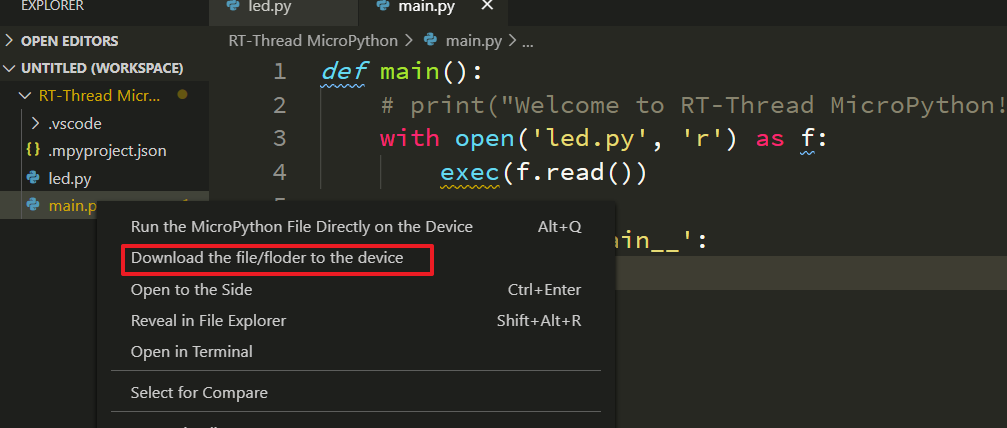Select Reveal in File Explorer
This screenshot has width=1007, height=428.
(x=208, y=321)
